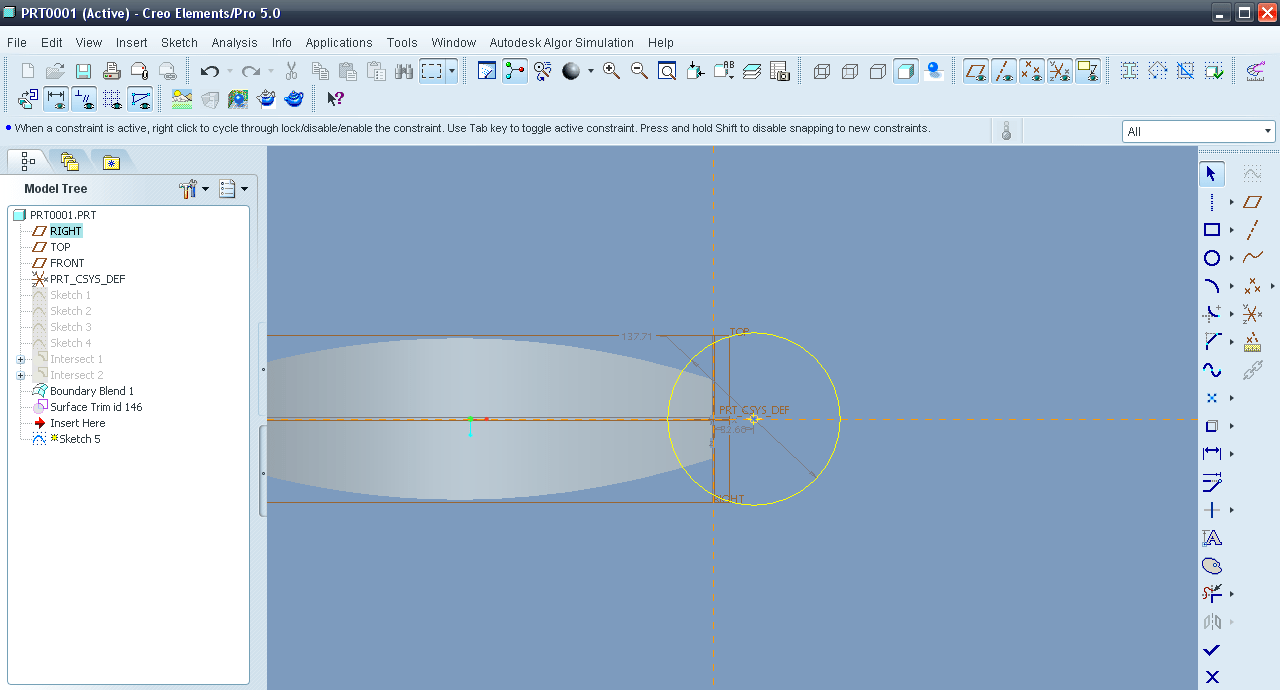The image size is (1280, 690).
Task: Expand the Intersect 2 tree node
Action: [21, 375]
